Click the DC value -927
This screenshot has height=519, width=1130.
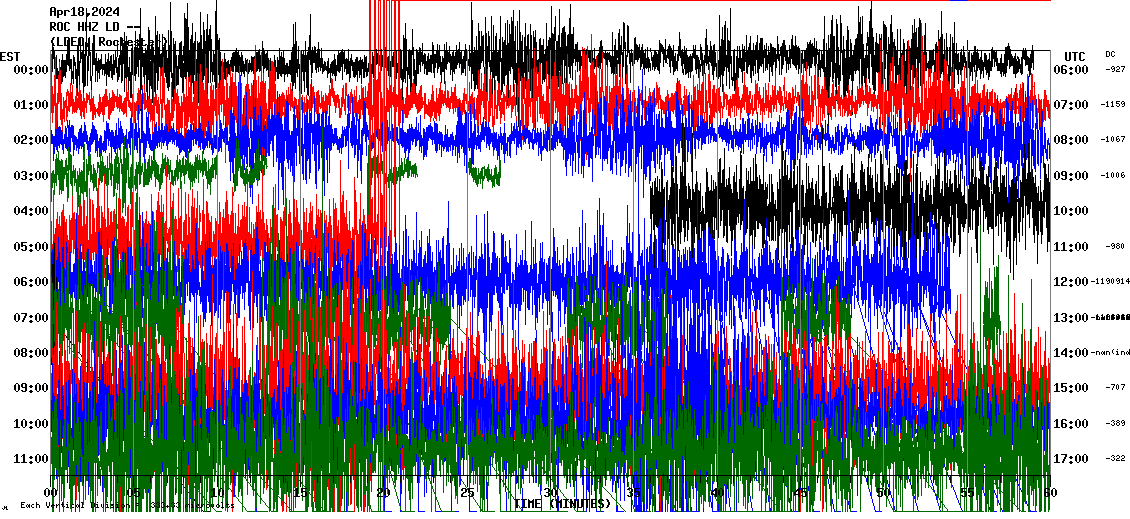point(1115,69)
